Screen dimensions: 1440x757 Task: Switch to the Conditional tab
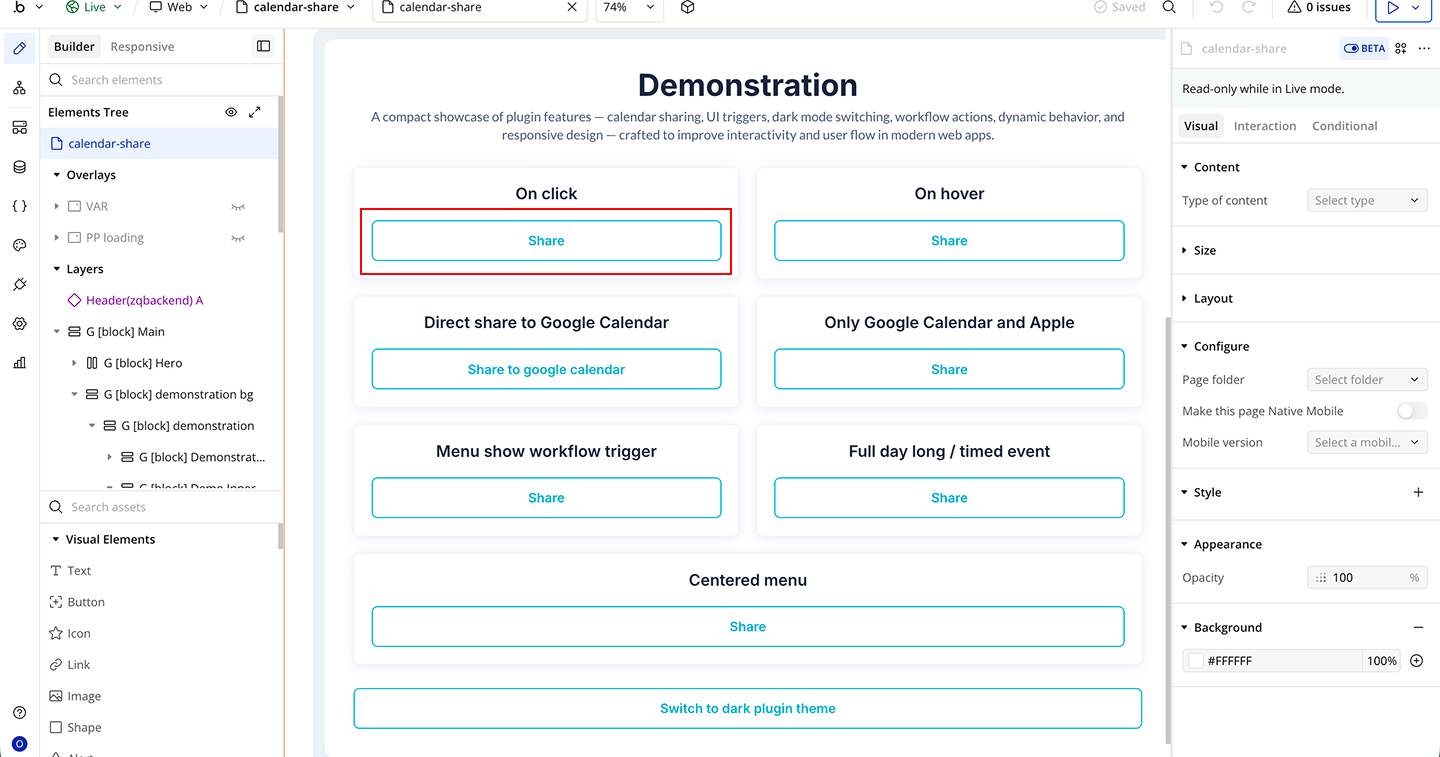pyautogui.click(x=1344, y=126)
